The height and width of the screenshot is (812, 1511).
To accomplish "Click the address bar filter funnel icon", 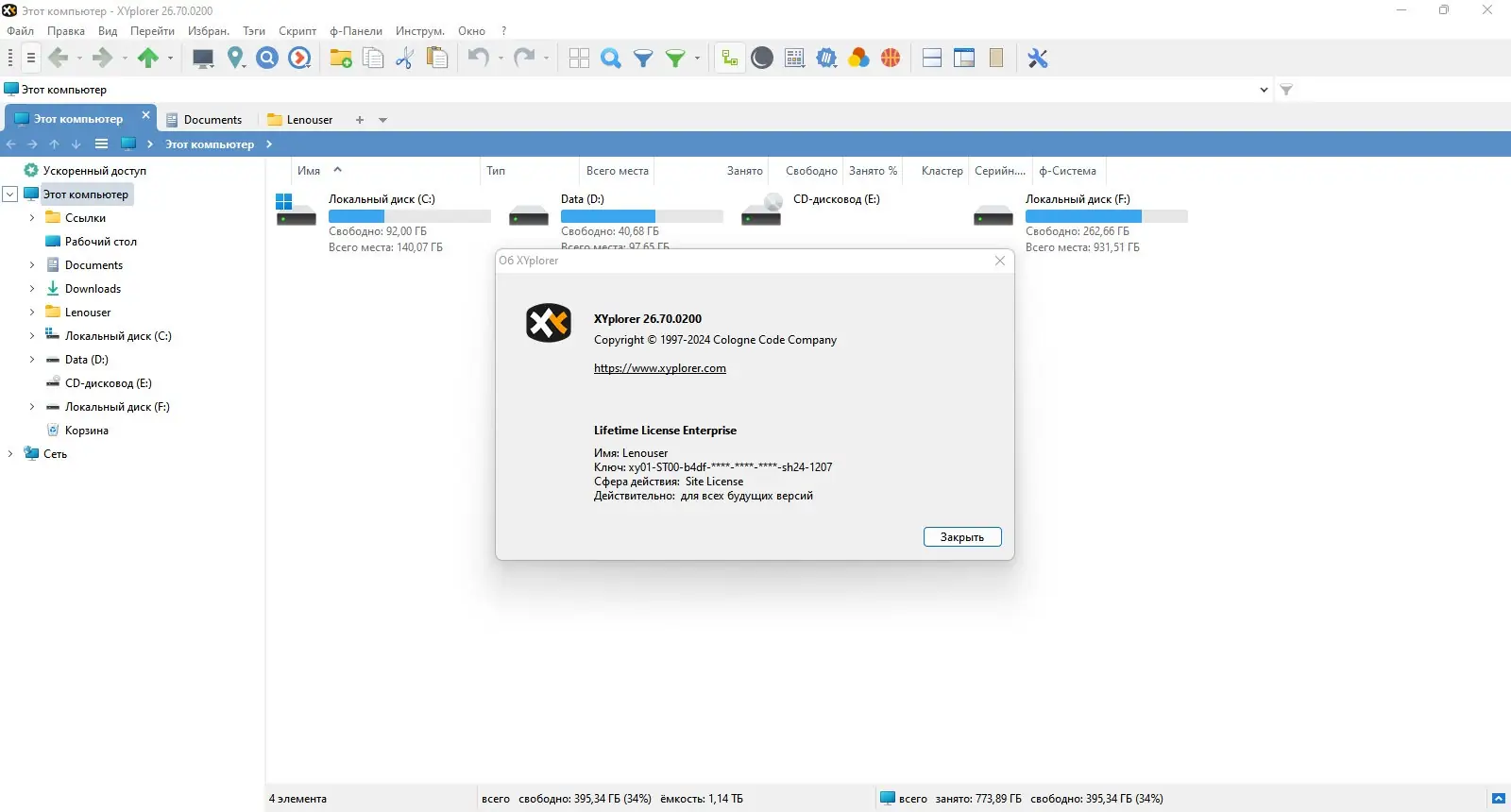I will (1286, 90).
